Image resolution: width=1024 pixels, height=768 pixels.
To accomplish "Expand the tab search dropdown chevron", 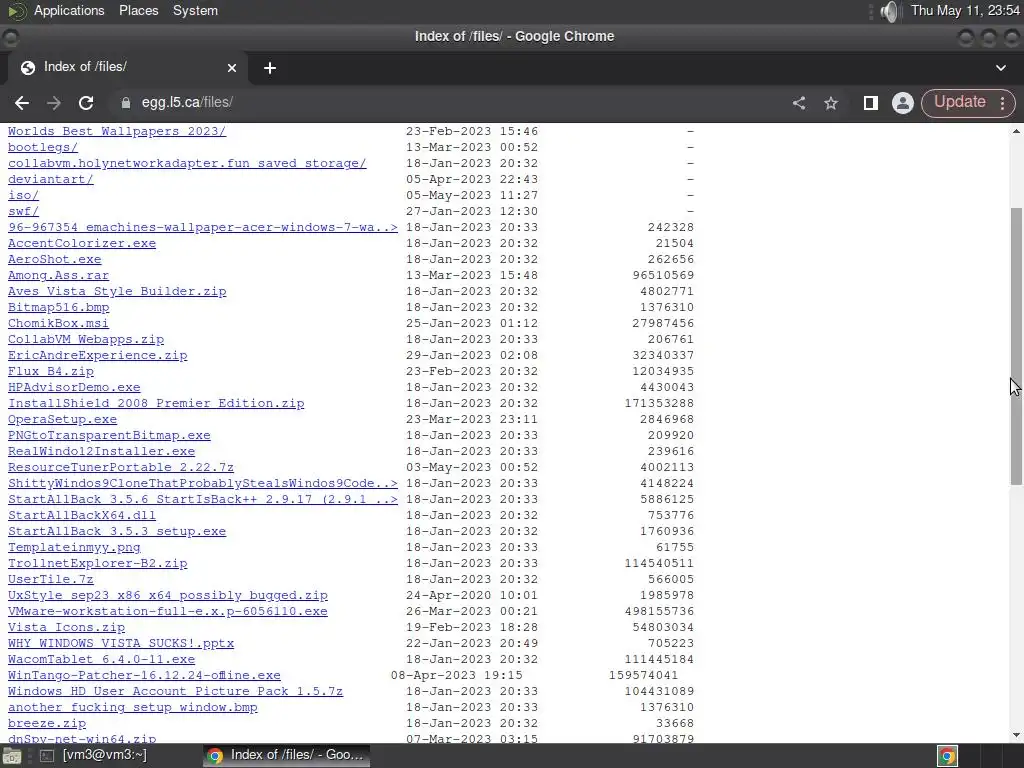I will click(x=1000, y=68).
